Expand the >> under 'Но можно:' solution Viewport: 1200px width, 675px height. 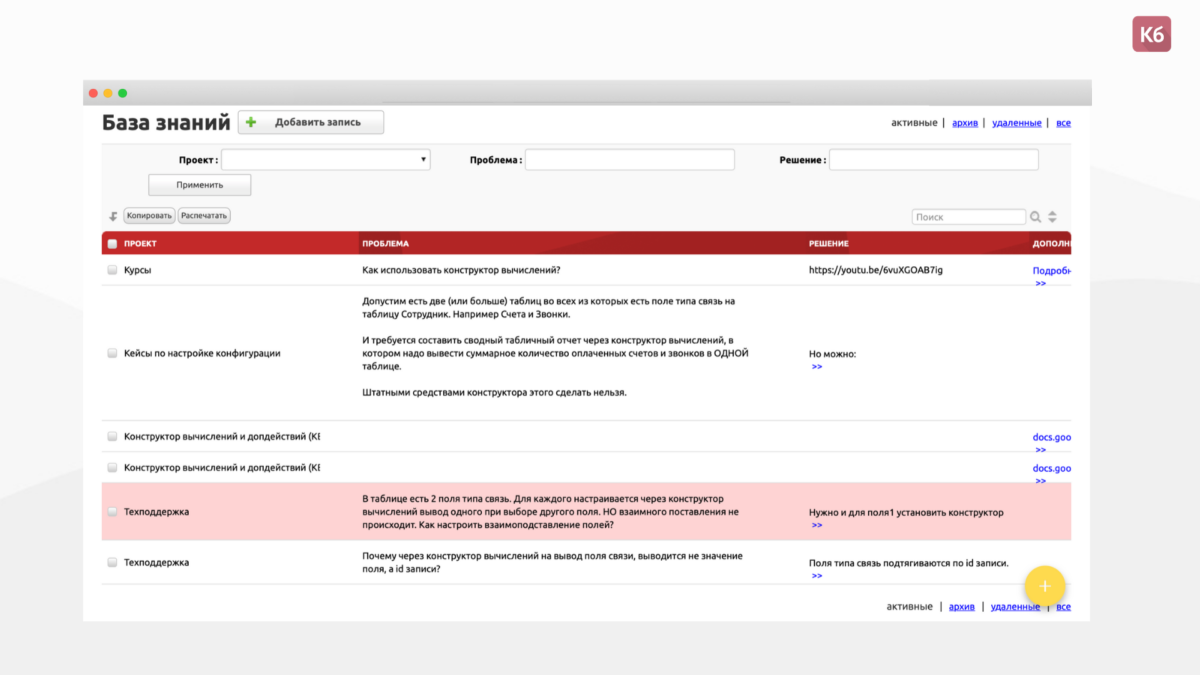click(817, 366)
